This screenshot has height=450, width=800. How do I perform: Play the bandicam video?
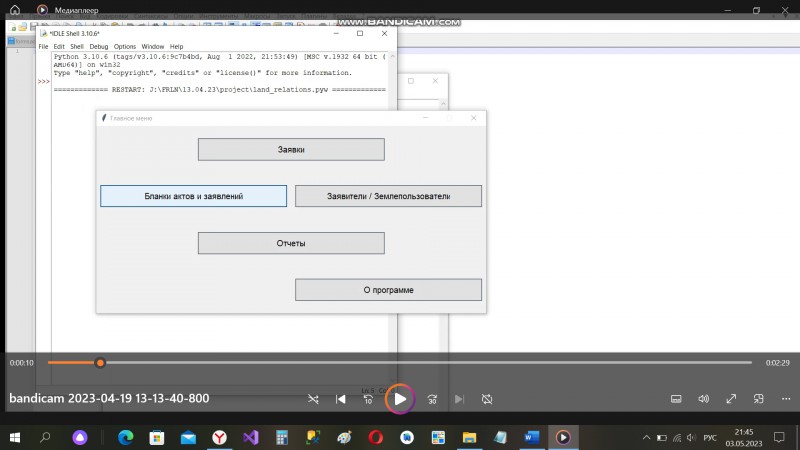(x=400, y=399)
